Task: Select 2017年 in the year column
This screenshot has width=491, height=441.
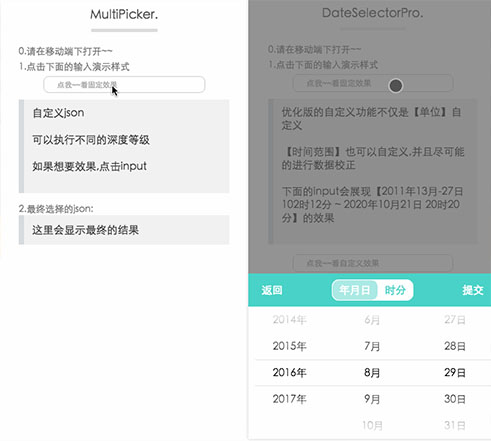Action: click(x=289, y=399)
